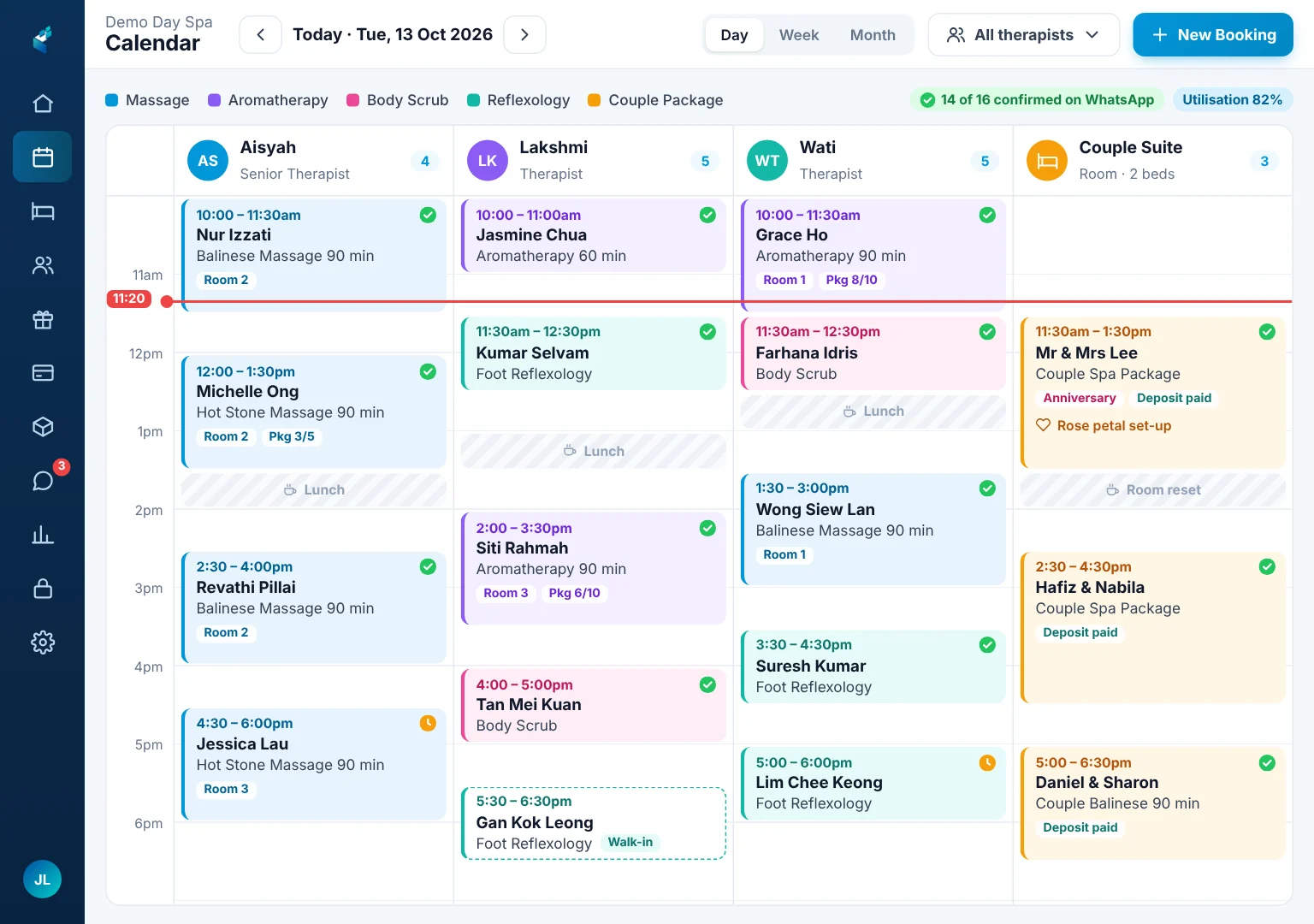Open Michelle Ong Hot Stone Massage booking
The height and width of the screenshot is (924, 1314).
click(x=314, y=412)
